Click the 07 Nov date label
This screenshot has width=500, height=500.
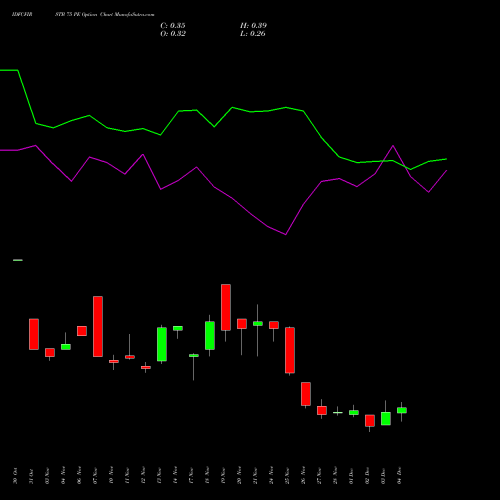pyautogui.click(x=95, y=476)
